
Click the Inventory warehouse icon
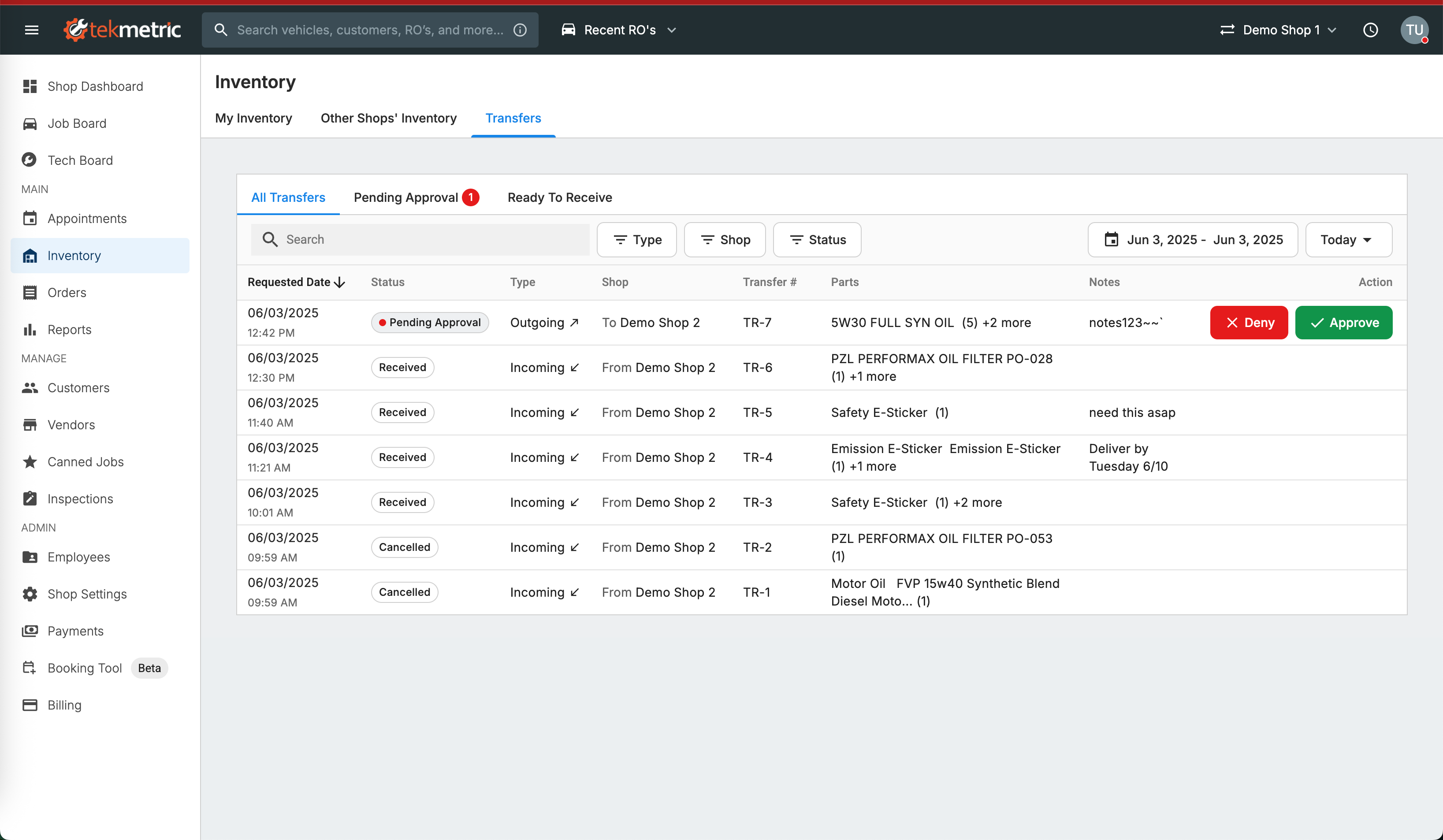pos(30,255)
